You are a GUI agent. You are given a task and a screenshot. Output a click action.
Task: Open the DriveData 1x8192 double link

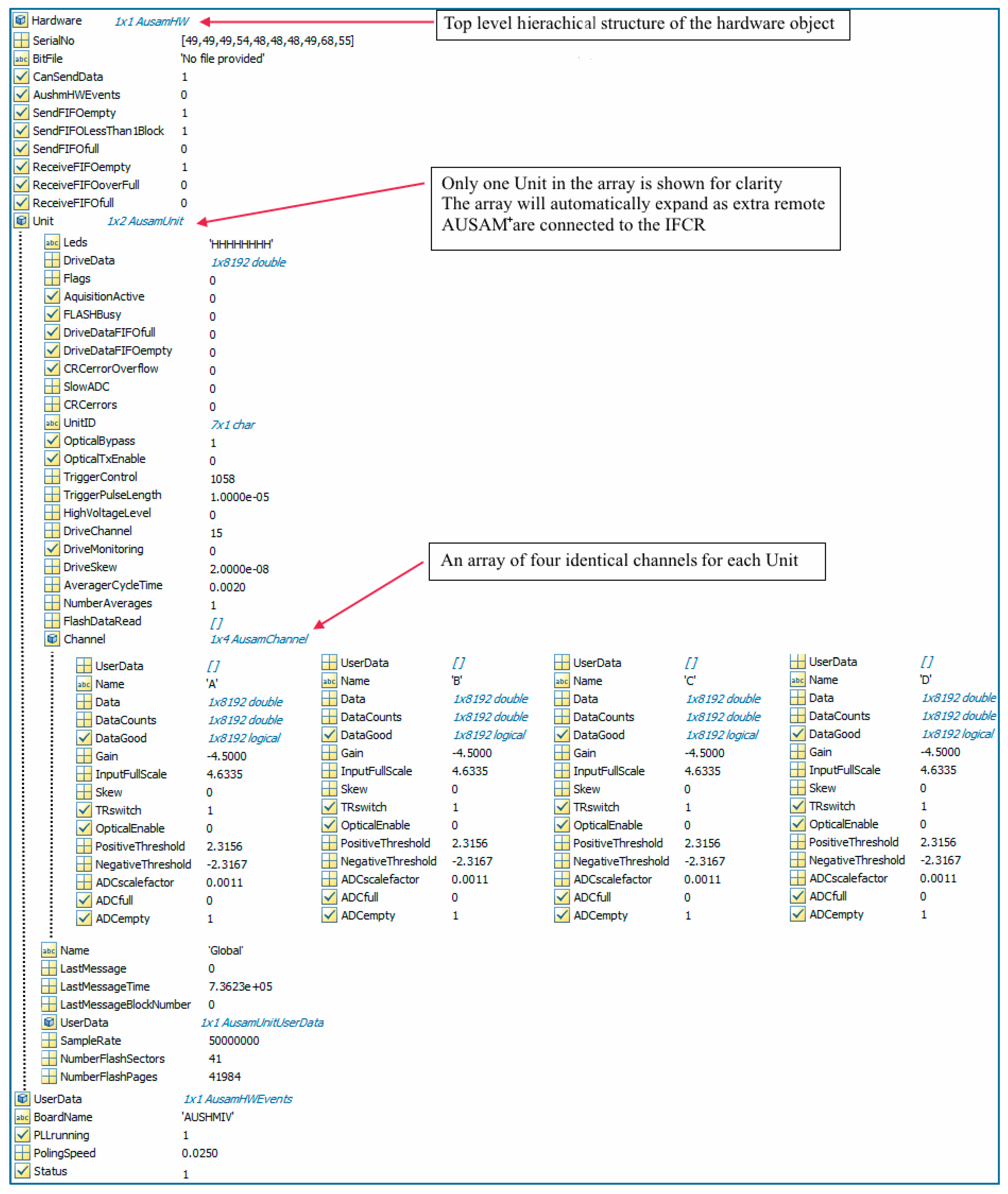248,262
